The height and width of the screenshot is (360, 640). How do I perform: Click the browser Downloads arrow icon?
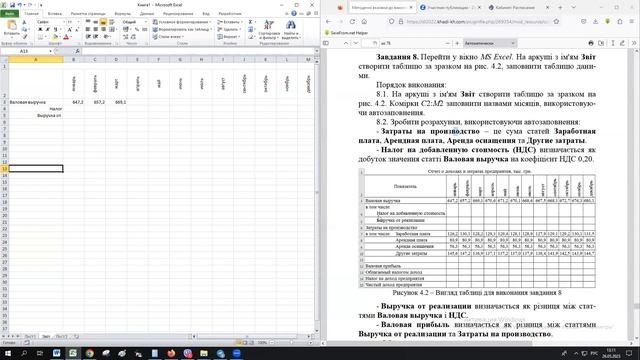click(x=595, y=22)
